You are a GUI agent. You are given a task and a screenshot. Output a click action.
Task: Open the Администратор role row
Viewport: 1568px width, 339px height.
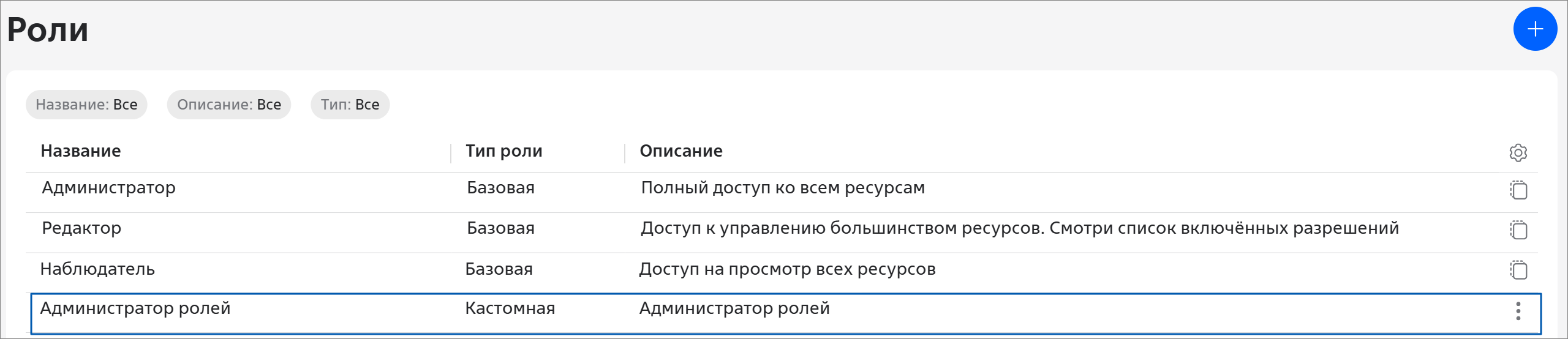tap(108, 188)
